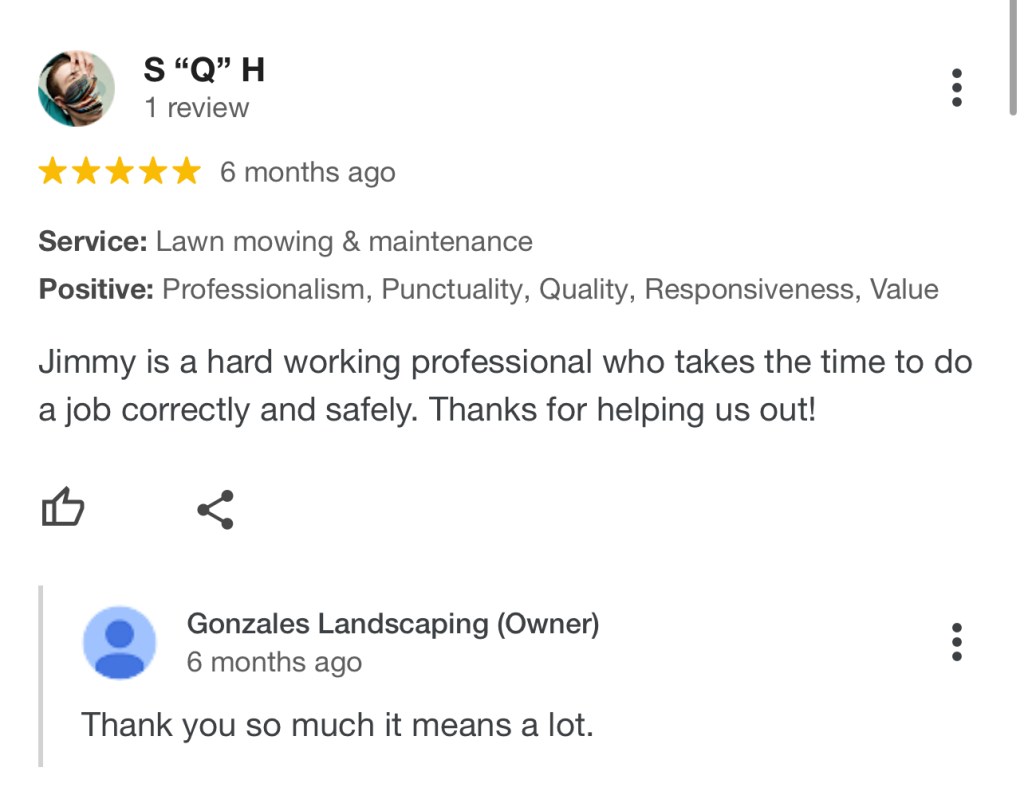
Task: Click the fourth rating star
Action: pos(153,172)
